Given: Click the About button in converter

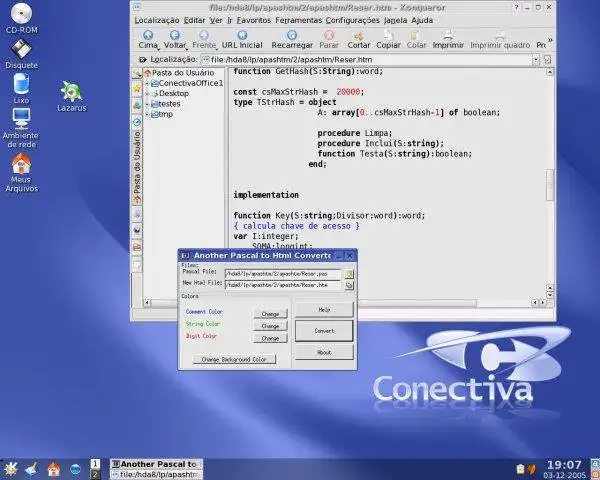Looking at the screenshot, I should 324,352.
